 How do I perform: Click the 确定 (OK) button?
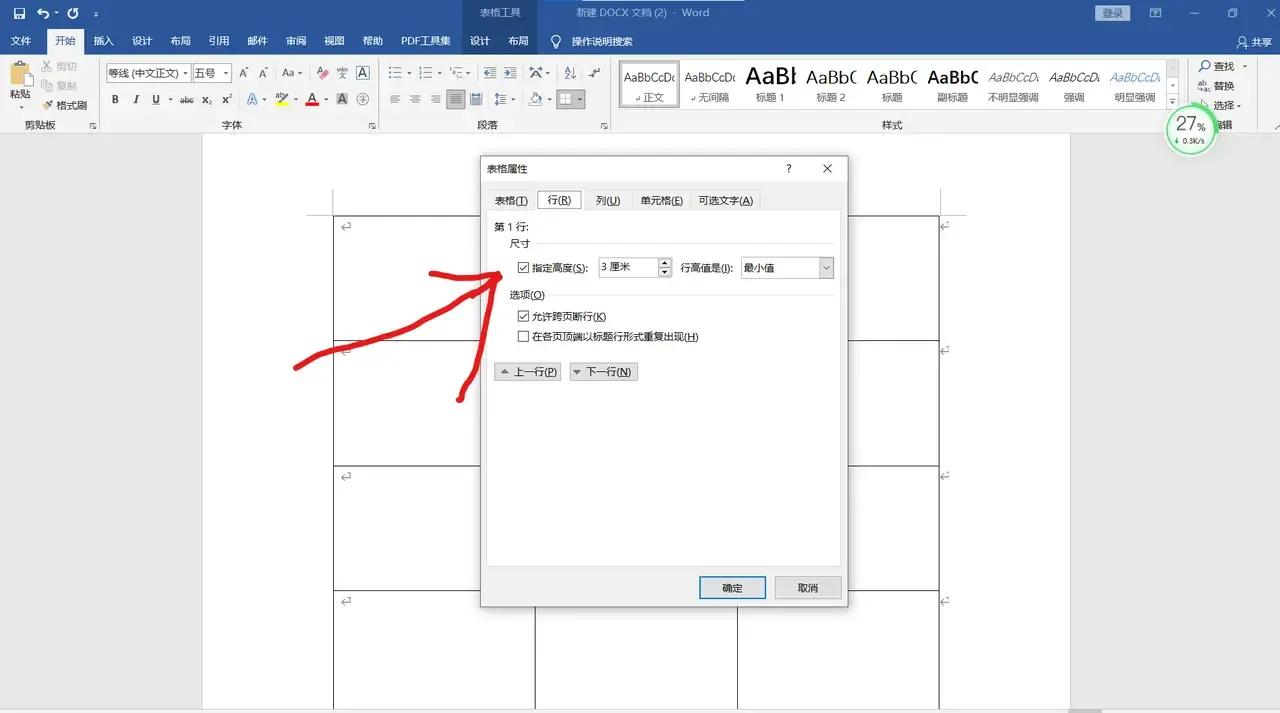(733, 588)
